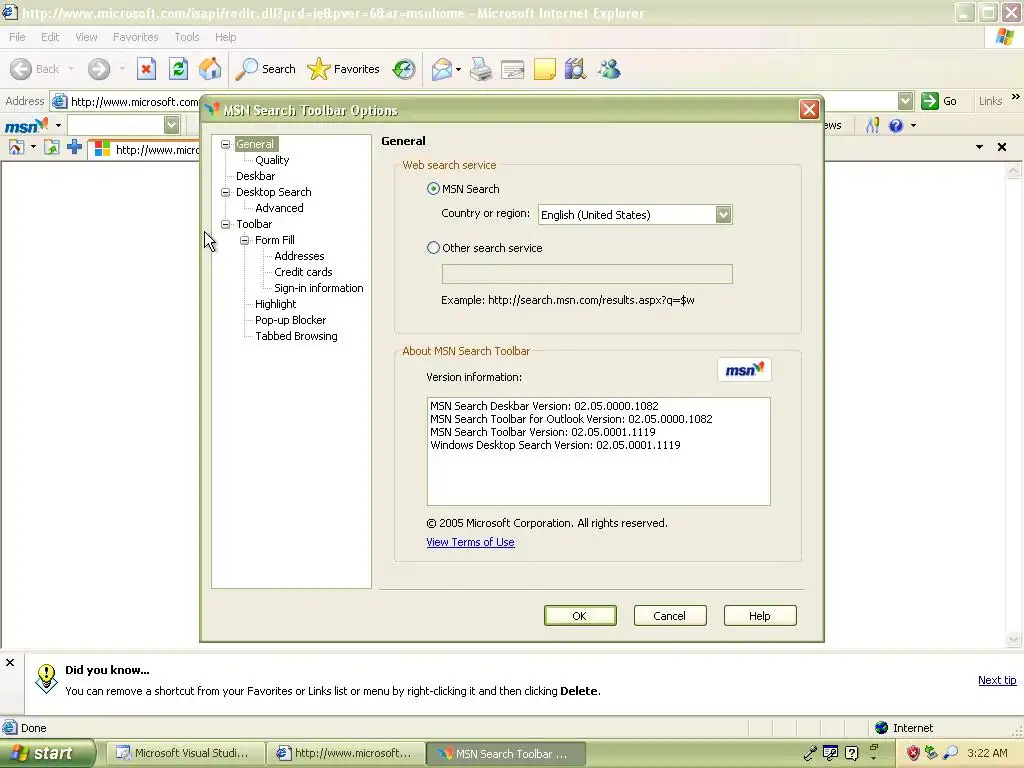Click the Help button in dialog
Screen dimensions: 1024x768
coord(760,615)
